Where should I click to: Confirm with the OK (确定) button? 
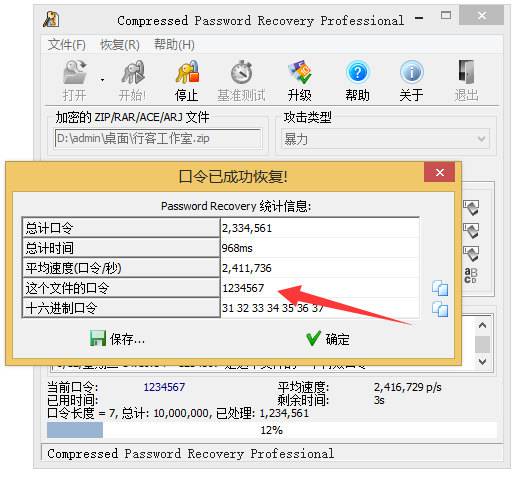click(327, 339)
